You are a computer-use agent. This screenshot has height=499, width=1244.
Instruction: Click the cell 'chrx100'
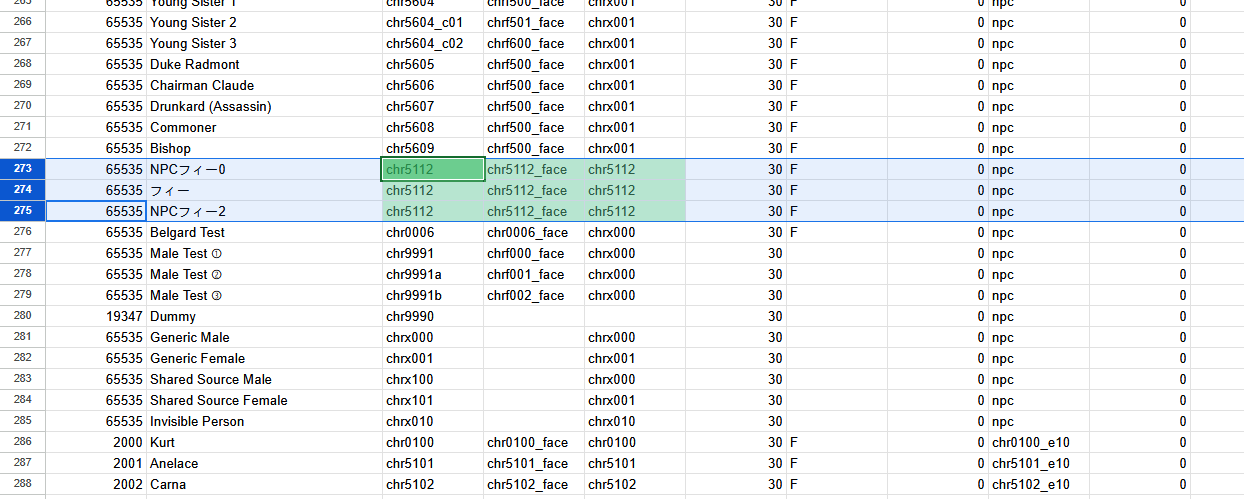point(433,379)
